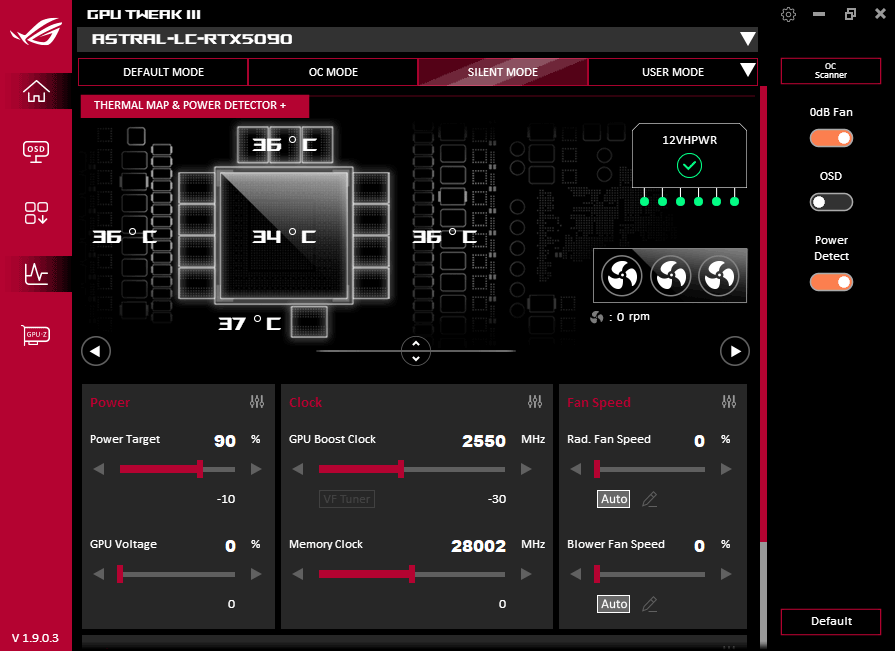895x651 pixels.
Task: Switch to Default Mode tab
Action: (x=163, y=72)
